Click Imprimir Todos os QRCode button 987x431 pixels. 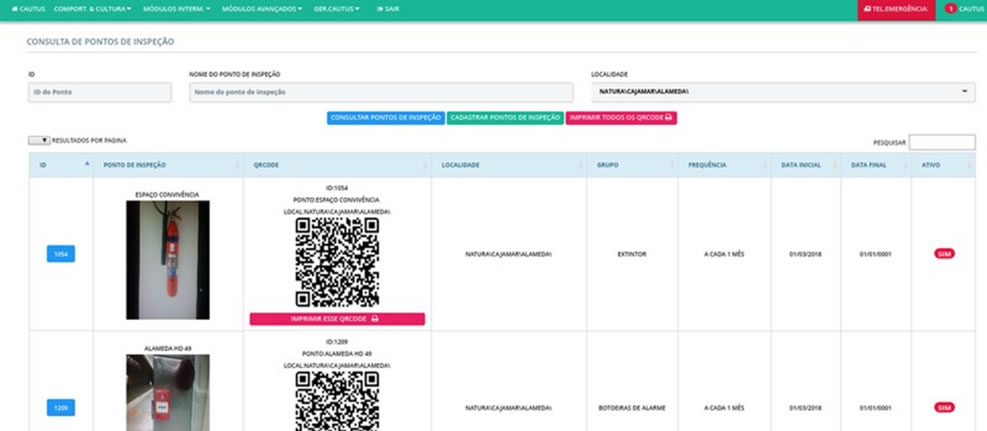(x=621, y=118)
